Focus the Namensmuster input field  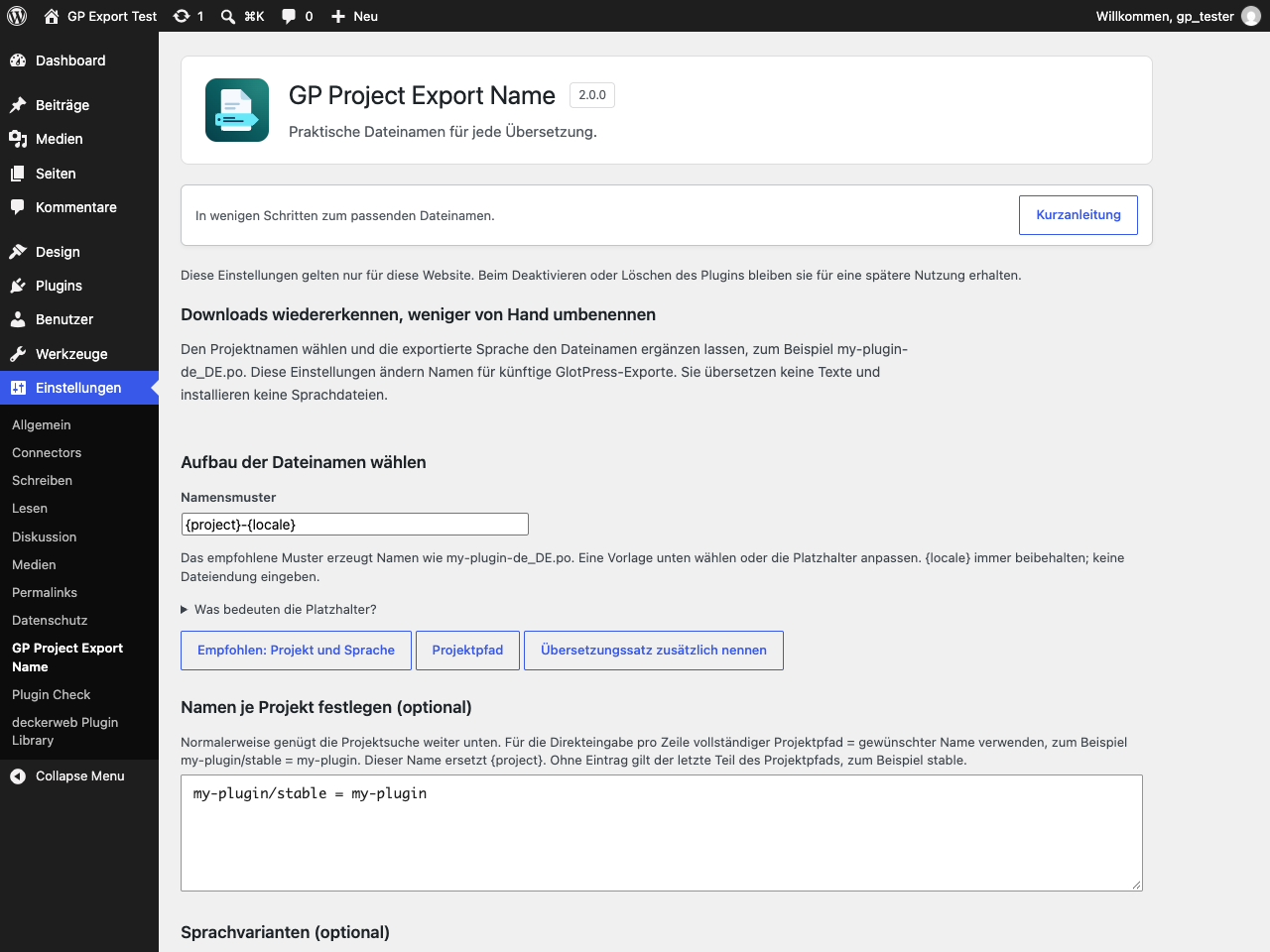pyautogui.click(x=354, y=525)
